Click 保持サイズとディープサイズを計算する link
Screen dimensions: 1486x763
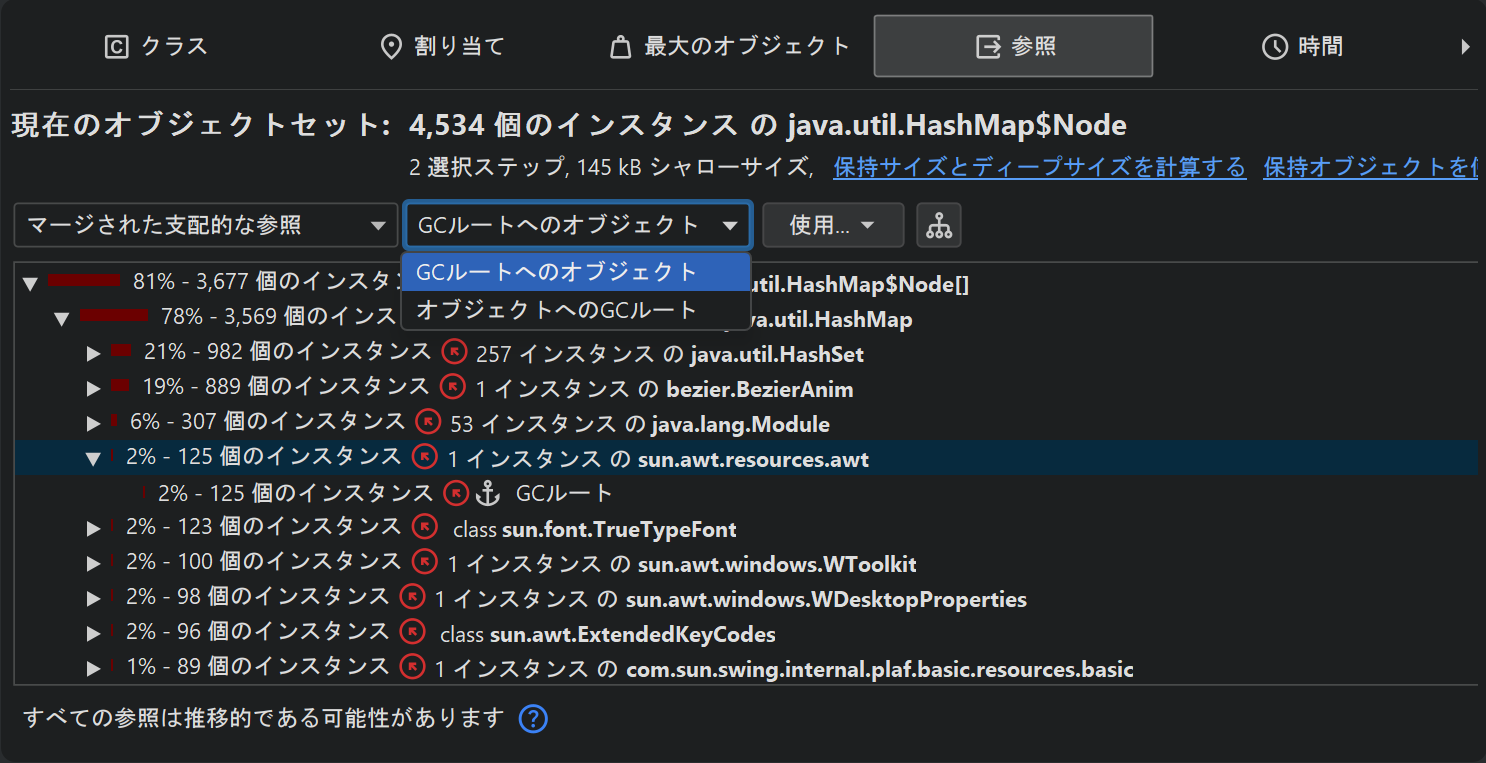click(1040, 167)
